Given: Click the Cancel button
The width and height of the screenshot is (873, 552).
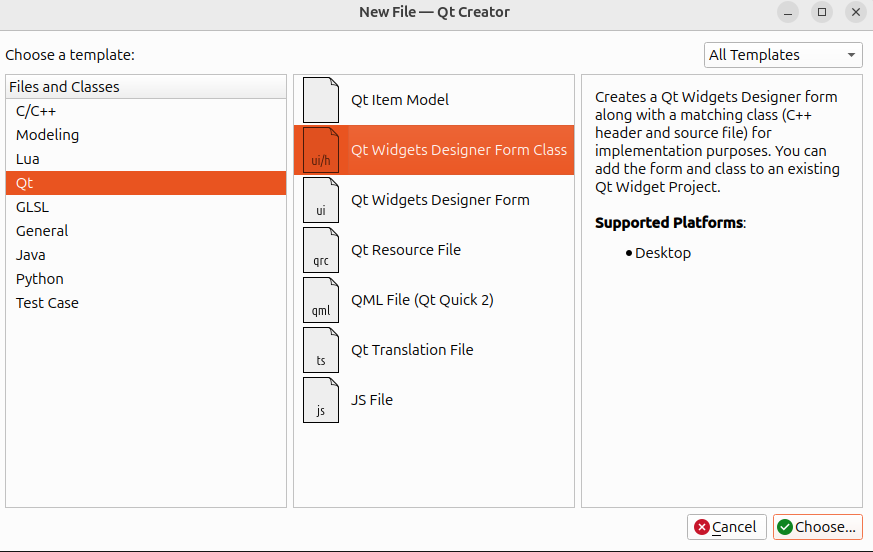Looking at the screenshot, I should (x=727, y=527).
